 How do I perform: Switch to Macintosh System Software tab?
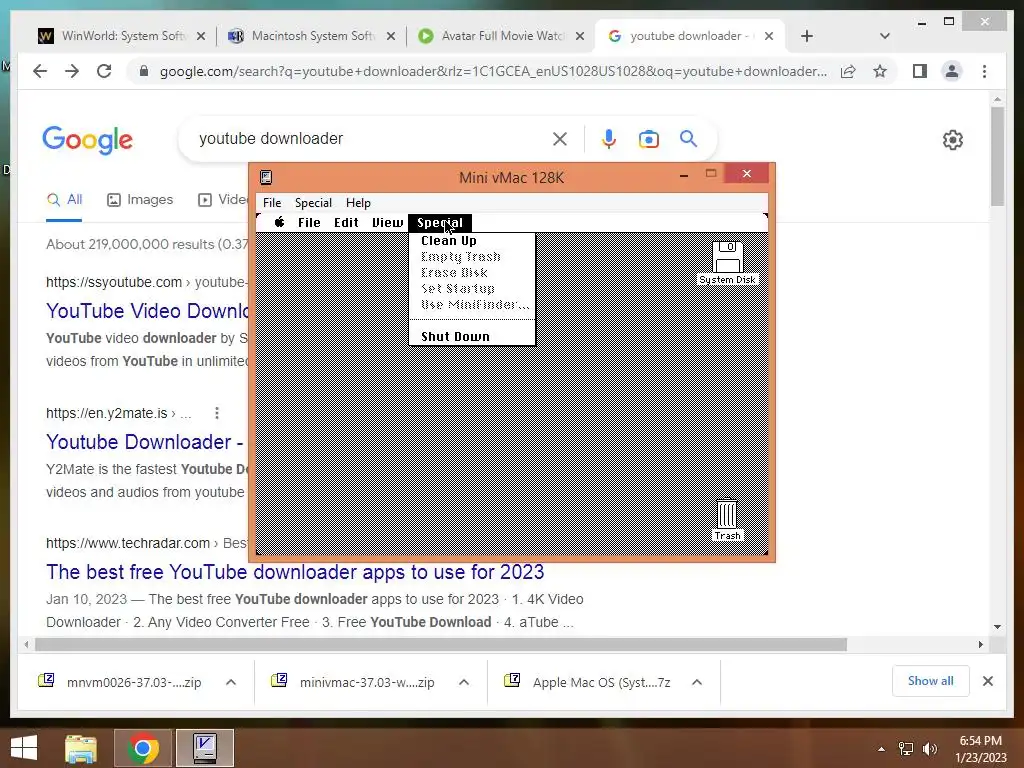[x=312, y=36]
